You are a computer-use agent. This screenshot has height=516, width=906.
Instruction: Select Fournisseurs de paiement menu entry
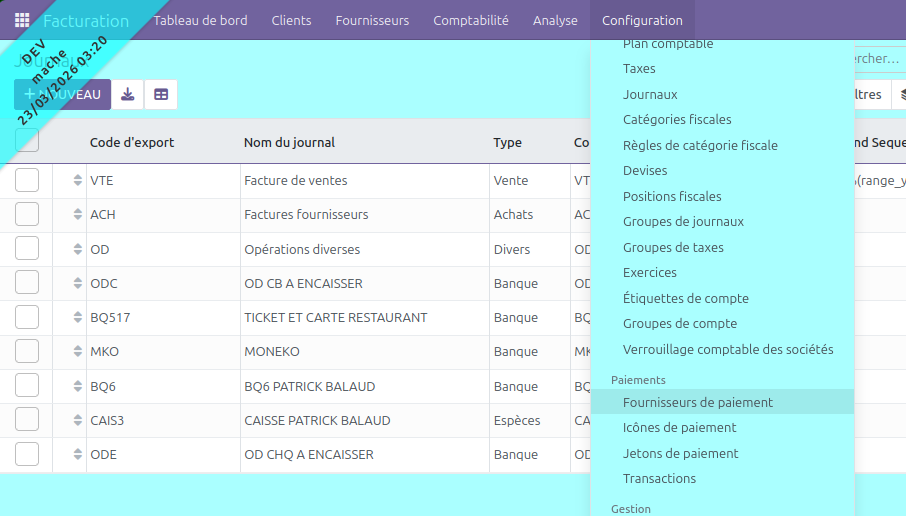(x=697, y=402)
